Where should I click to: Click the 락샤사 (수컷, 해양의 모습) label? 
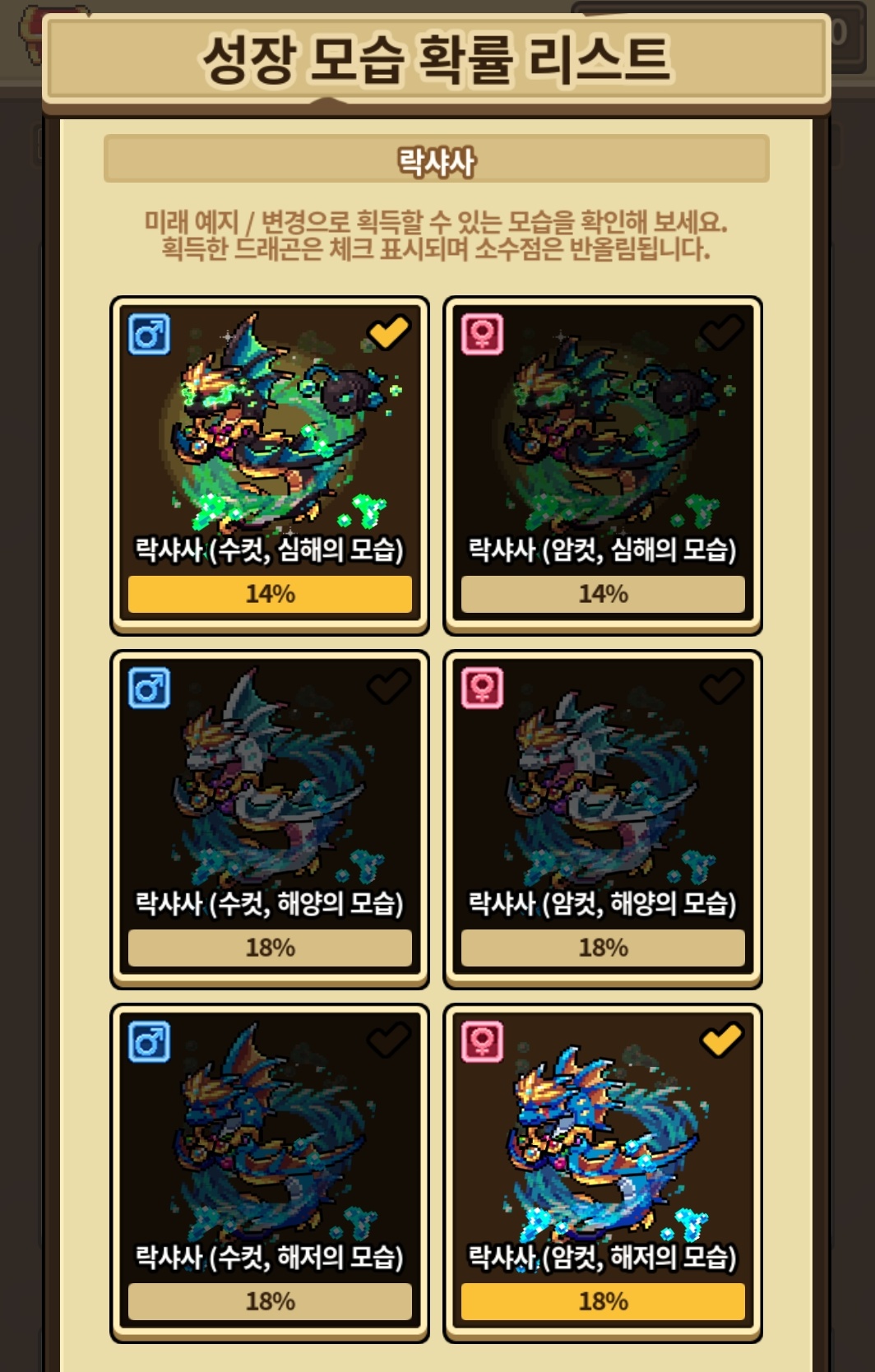[x=270, y=903]
